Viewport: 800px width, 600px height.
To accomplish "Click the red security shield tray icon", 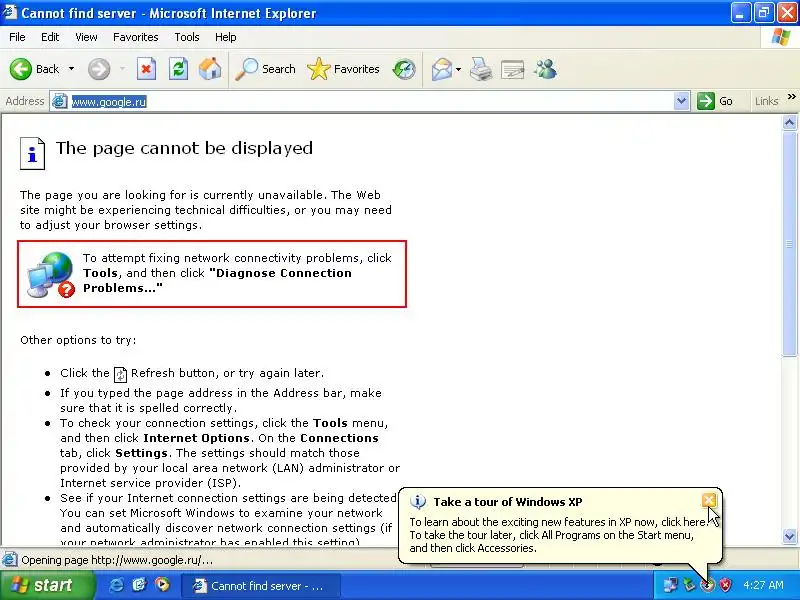I will click(725, 585).
